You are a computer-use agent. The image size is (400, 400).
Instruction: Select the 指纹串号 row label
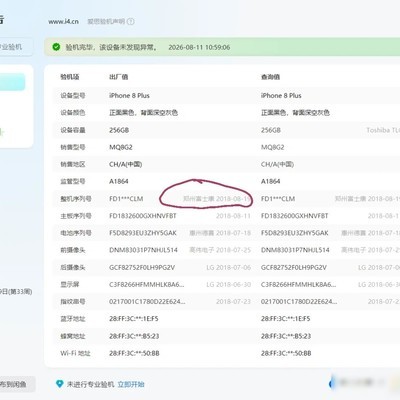(73, 302)
